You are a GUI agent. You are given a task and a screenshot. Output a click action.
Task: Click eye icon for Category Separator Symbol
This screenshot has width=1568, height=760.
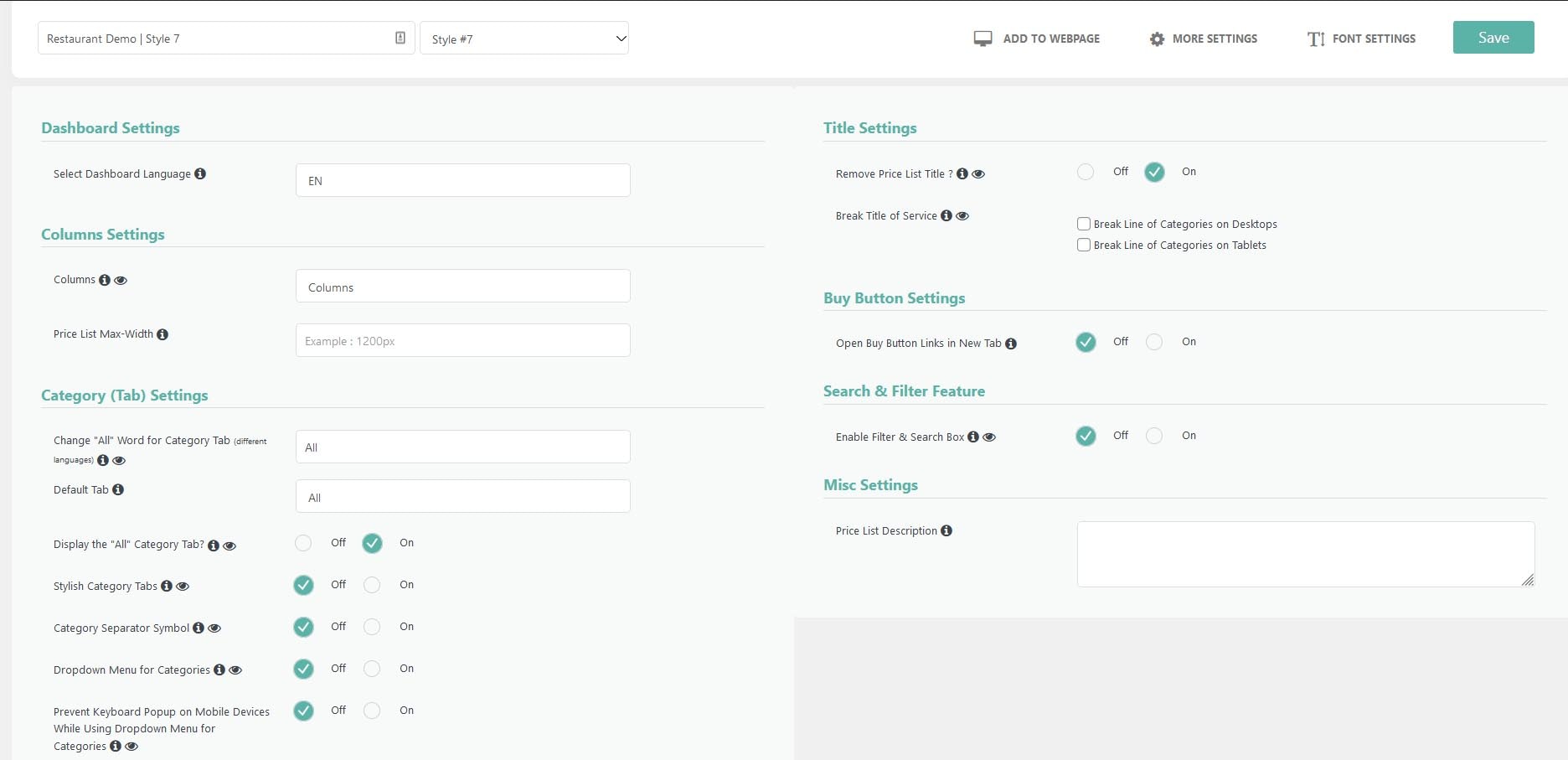tap(214, 628)
